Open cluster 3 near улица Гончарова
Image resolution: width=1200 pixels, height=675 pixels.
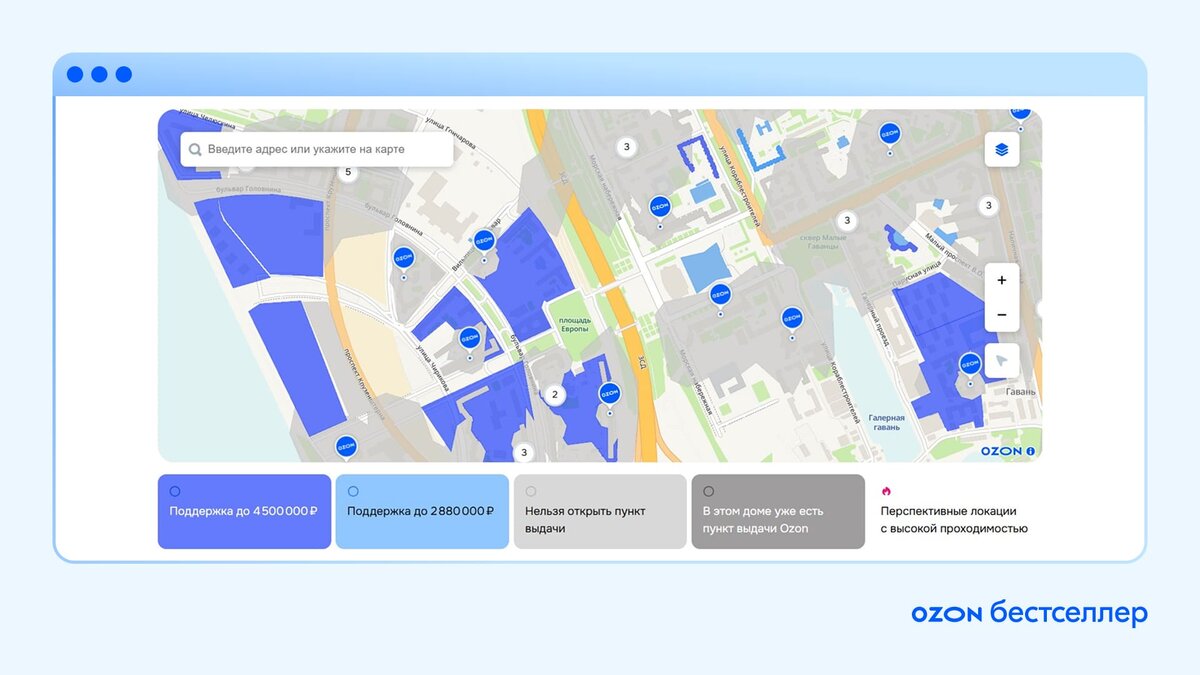(x=627, y=147)
